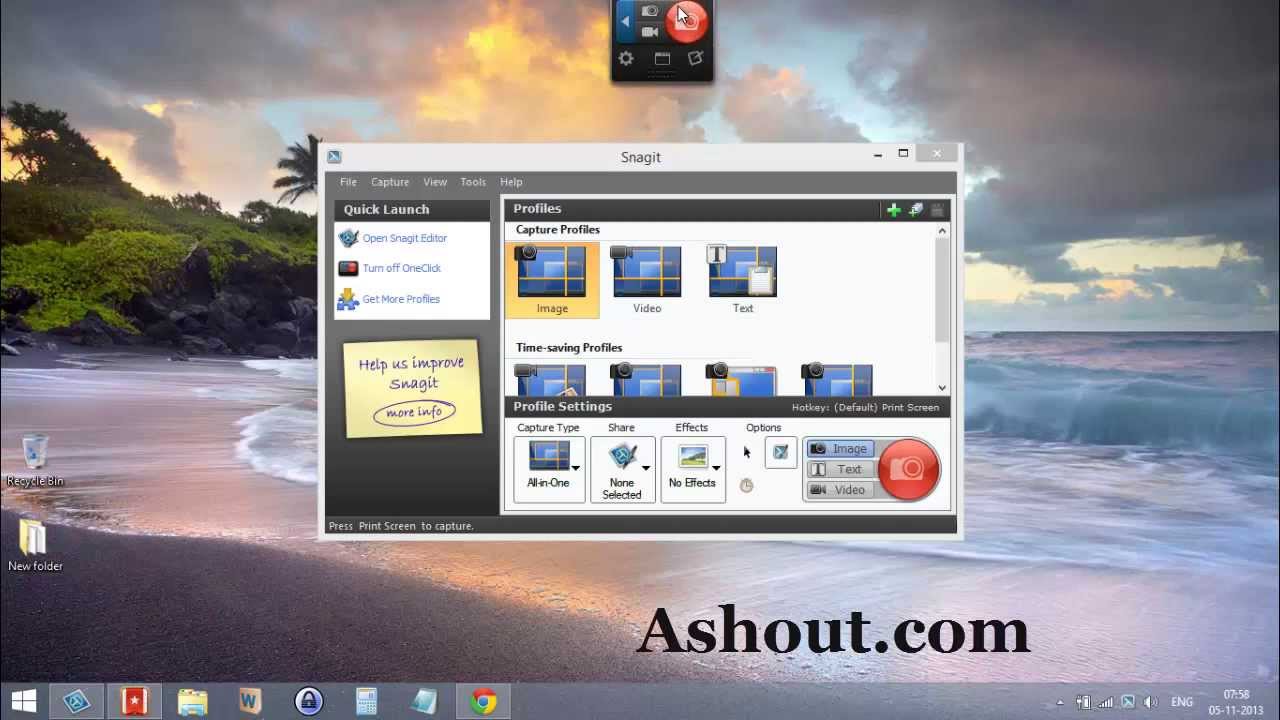Switch capture mode to Image
This screenshot has width=1280, height=720.
point(840,449)
